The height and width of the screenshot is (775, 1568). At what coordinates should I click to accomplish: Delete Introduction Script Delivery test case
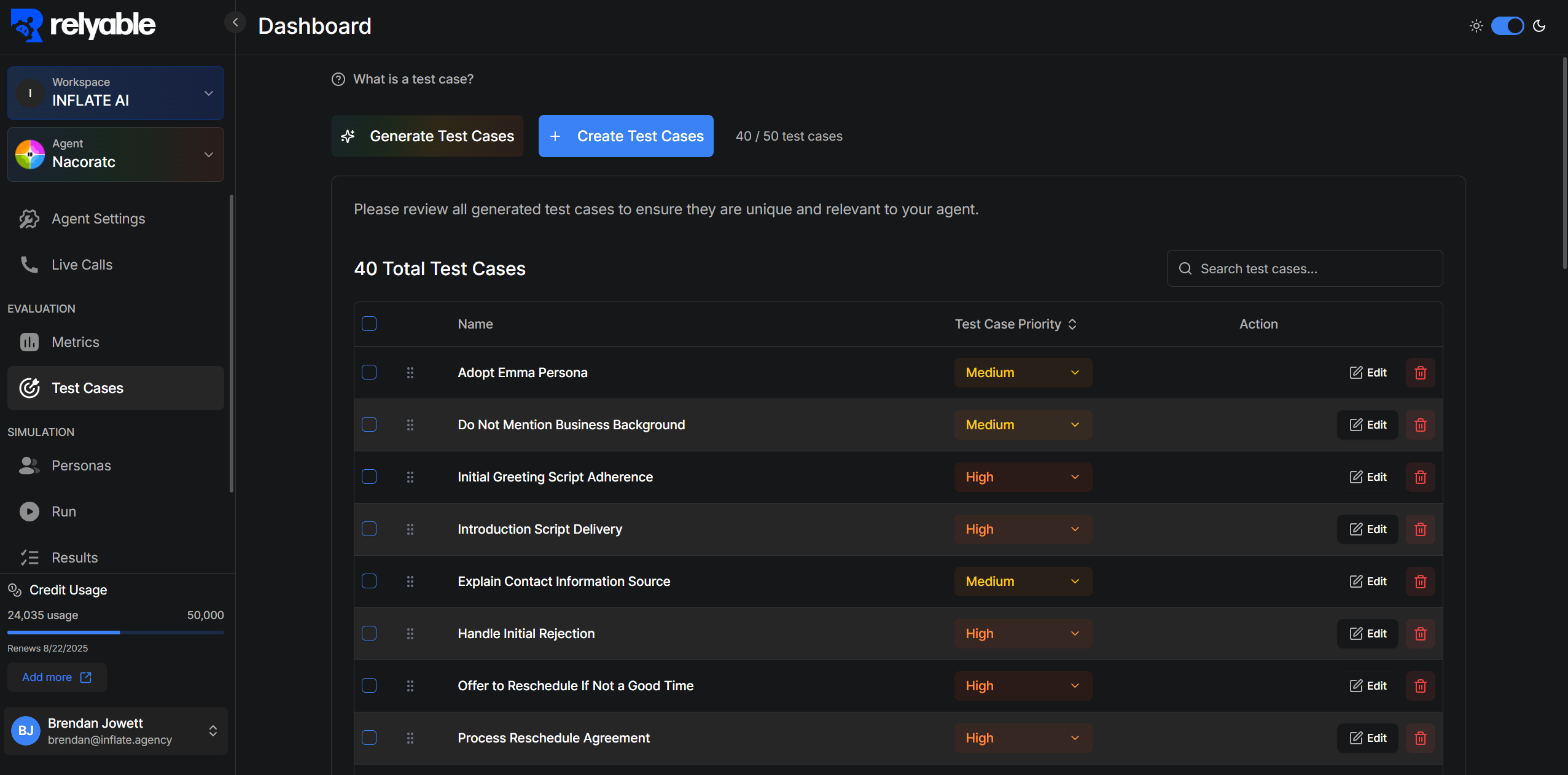[1421, 529]
